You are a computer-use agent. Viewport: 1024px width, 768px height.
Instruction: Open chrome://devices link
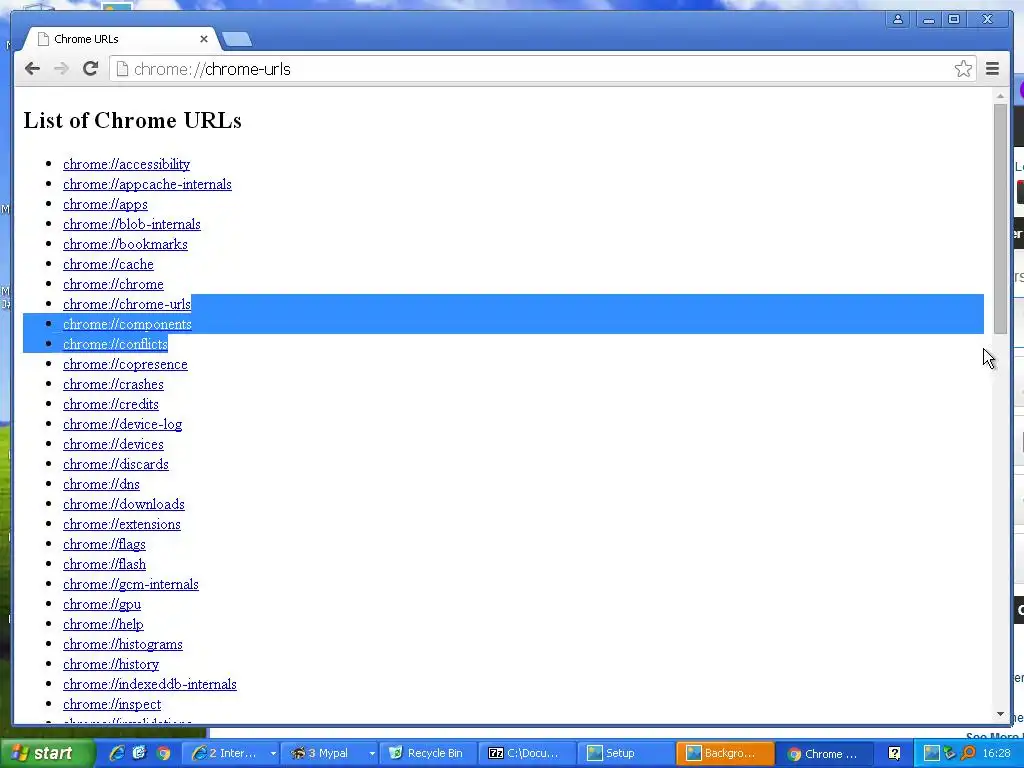coord(114,445)
